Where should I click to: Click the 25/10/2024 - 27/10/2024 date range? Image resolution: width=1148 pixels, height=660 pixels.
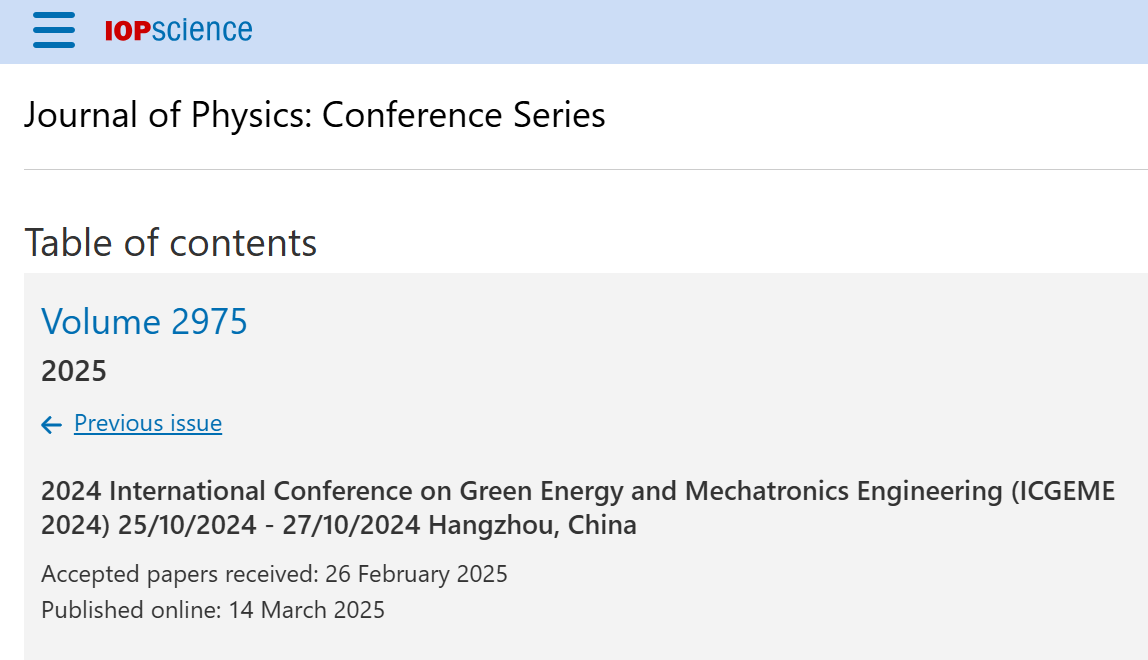[x=269, y=525]
